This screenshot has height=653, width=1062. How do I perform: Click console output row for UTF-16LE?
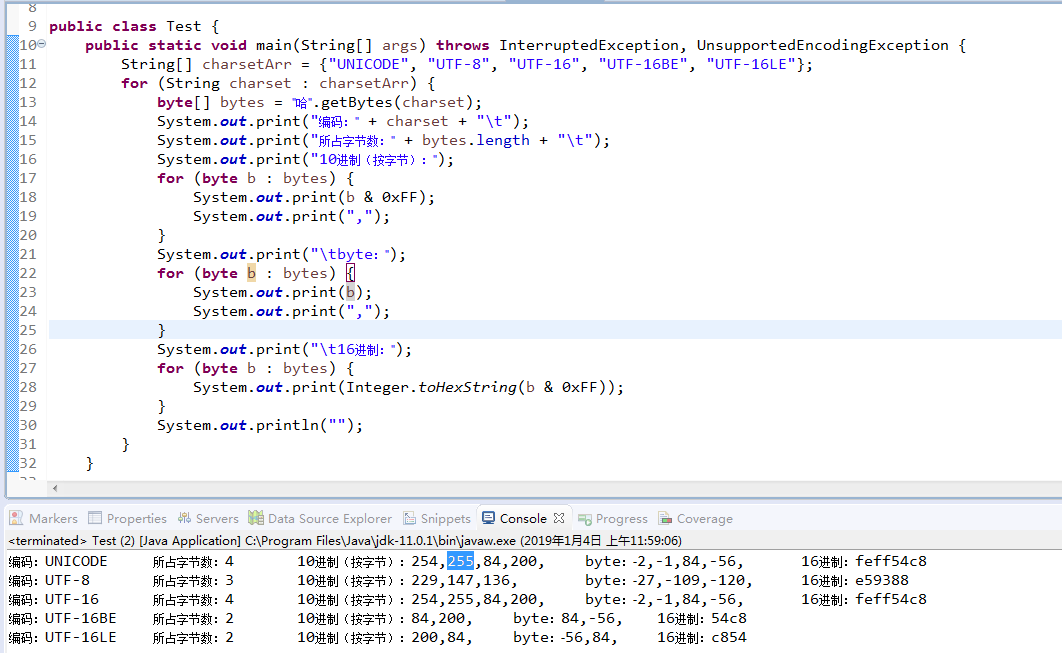coord(377,637)
